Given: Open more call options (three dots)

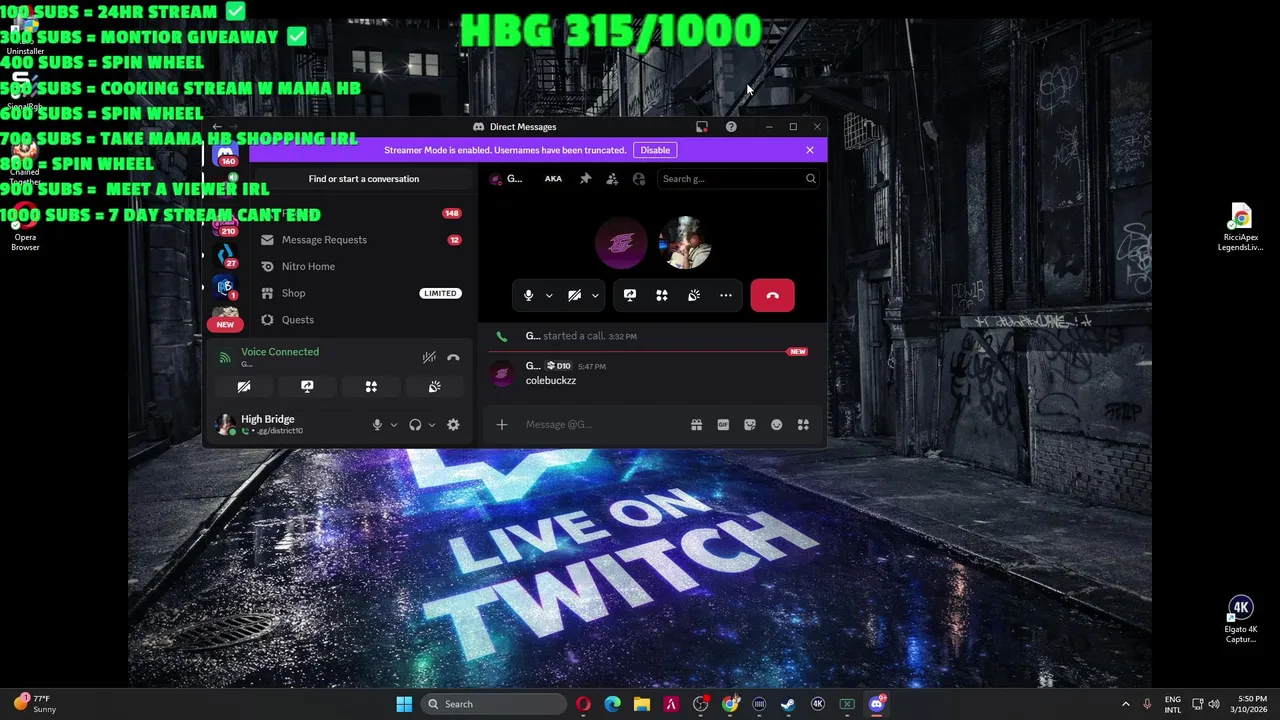Looking at the screenshot, I should pos(726,295).
